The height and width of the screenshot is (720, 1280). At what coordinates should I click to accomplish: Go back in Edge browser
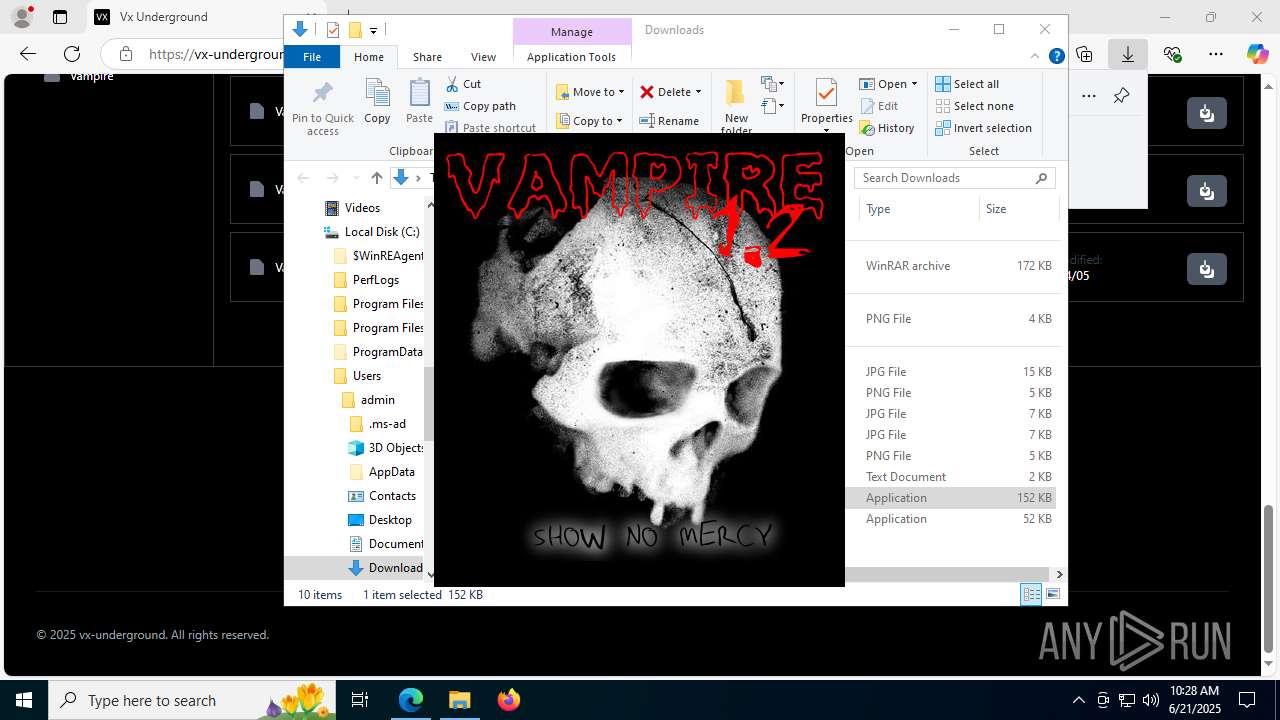coord(28,54)
